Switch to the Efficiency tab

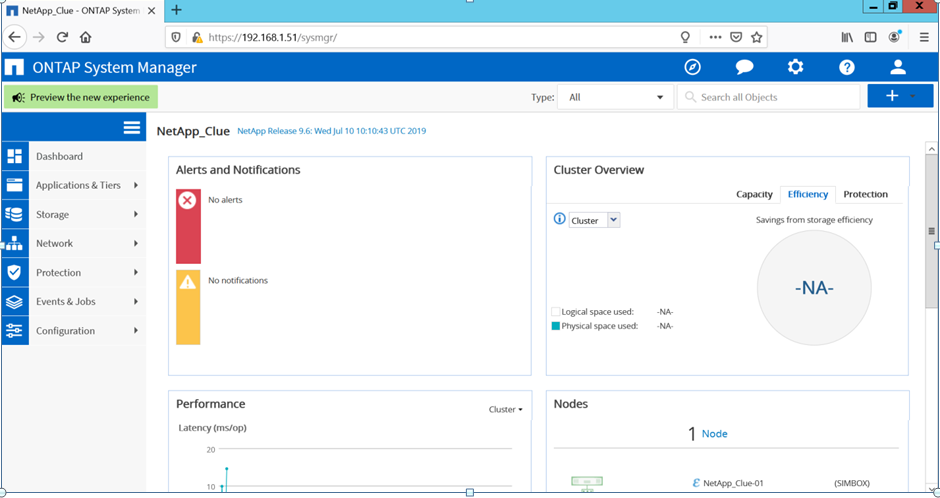[x=808, y=194]
